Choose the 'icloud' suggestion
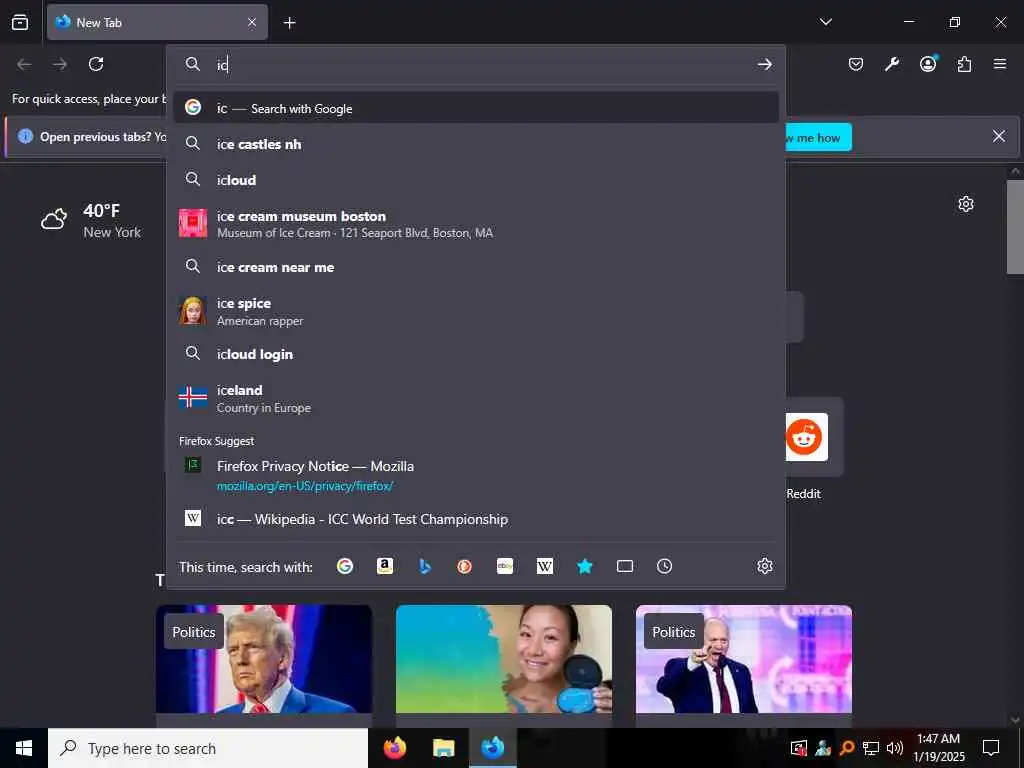Screen dimensions: 1024x768 pyautogui.click(x=476, y=180)
